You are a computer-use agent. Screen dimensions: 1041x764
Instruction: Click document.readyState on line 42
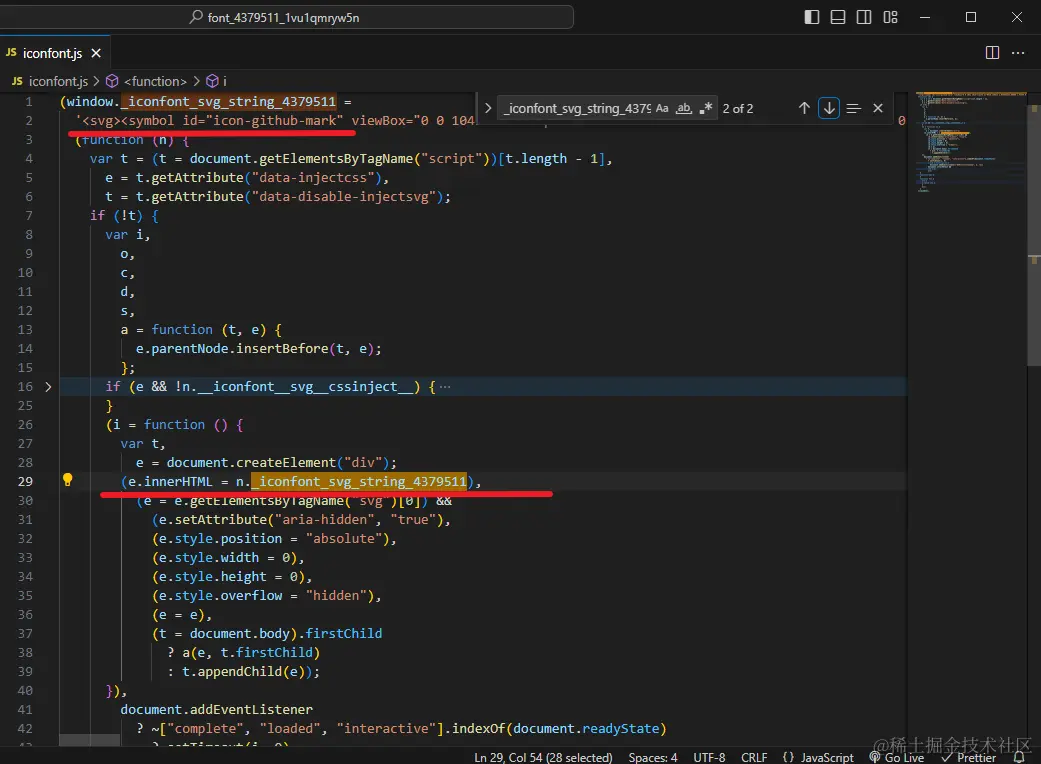coord(586,729)
